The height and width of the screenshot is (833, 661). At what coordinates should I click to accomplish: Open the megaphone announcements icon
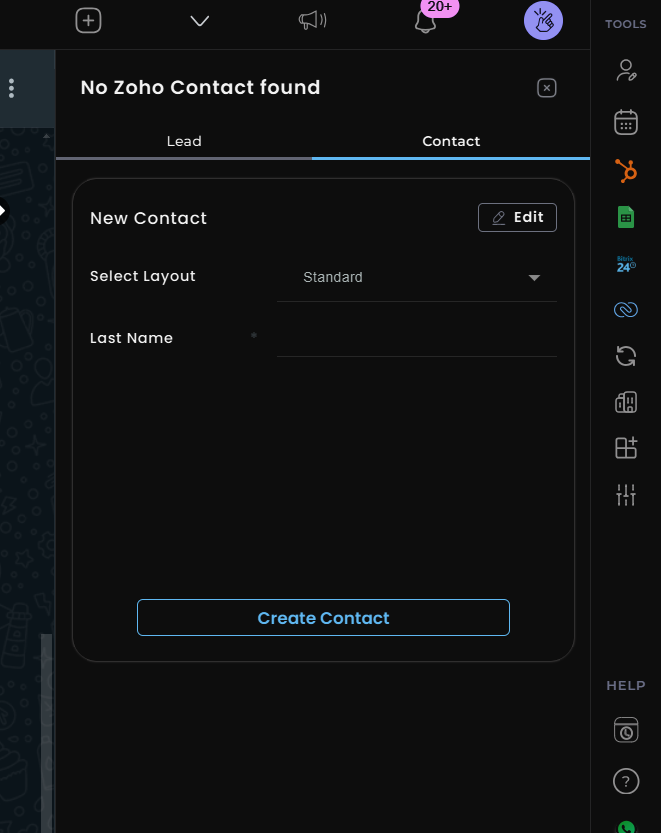[312, 20]
